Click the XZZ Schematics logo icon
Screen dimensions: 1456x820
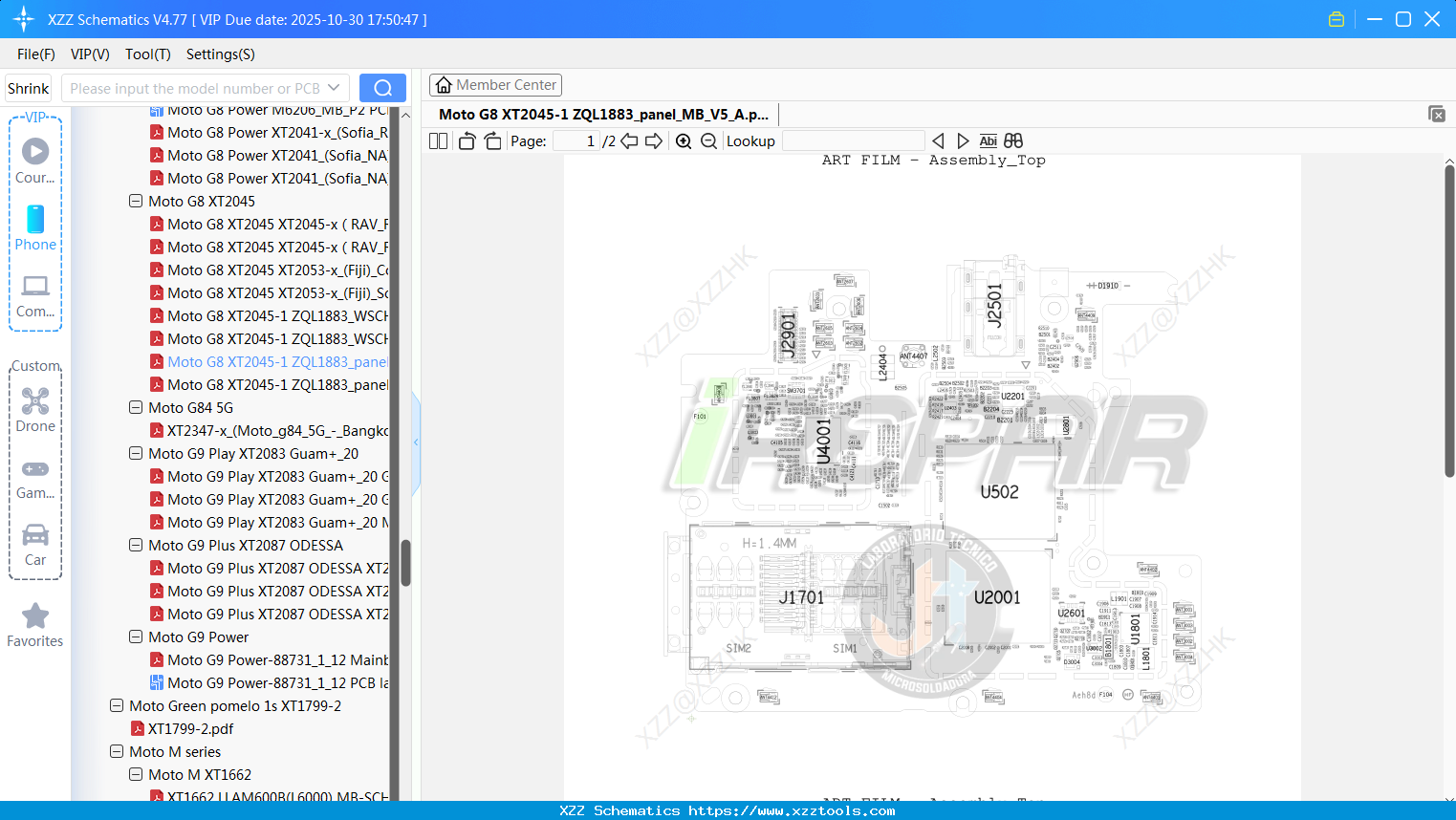click(23, 19)
